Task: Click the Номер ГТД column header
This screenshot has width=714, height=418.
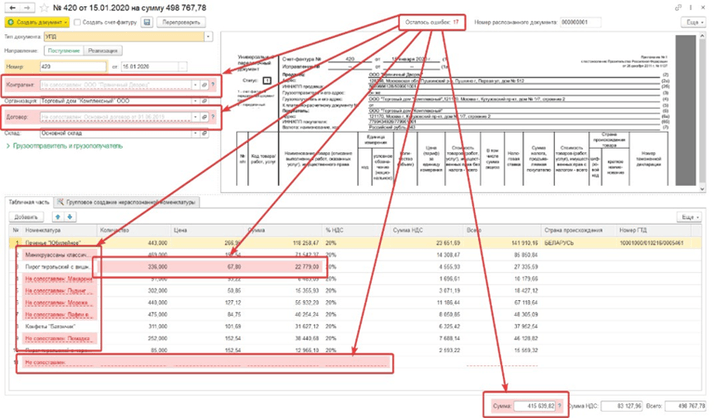Action: coord(653,230)
